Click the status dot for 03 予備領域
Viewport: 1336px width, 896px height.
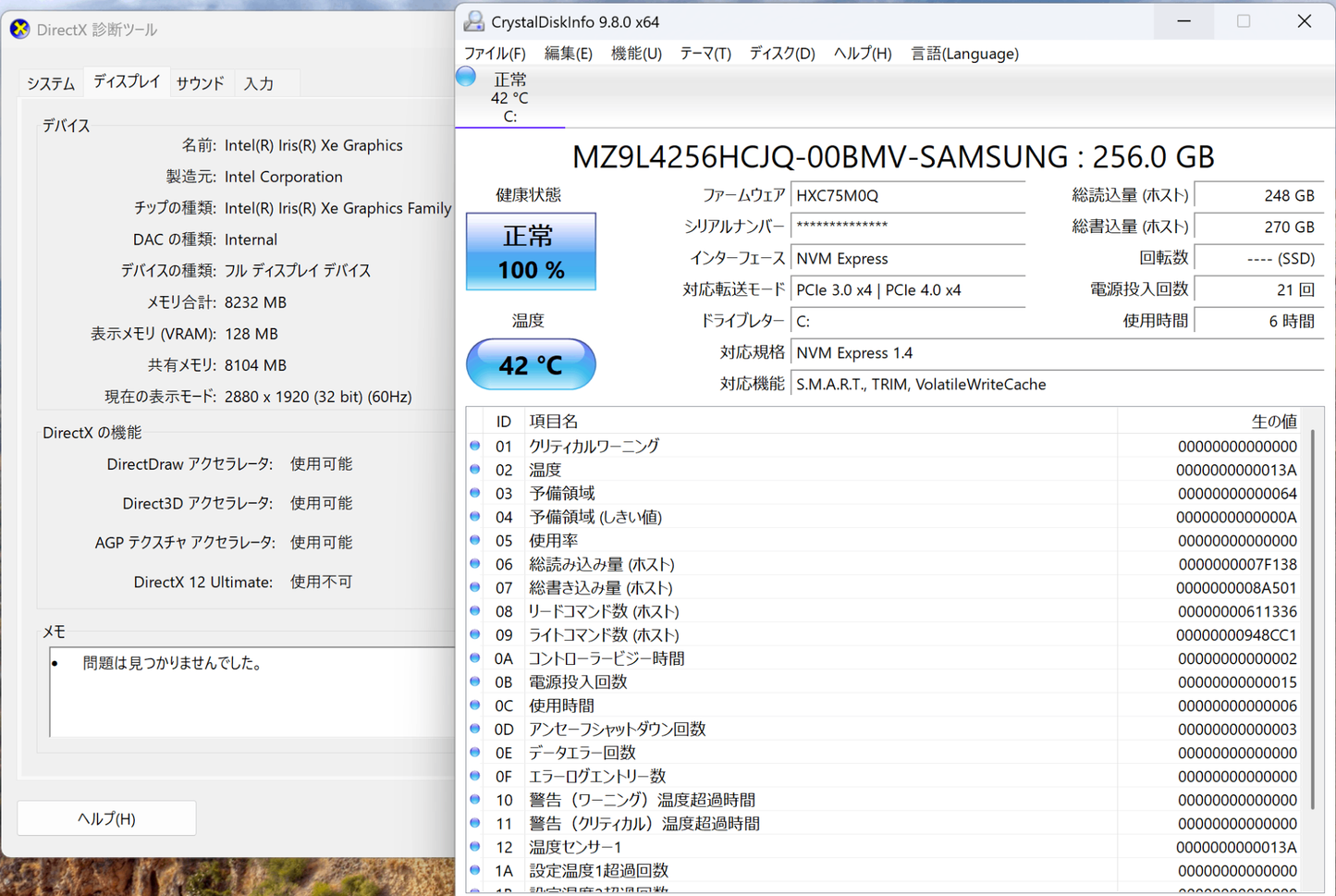[x=475, y=493]
